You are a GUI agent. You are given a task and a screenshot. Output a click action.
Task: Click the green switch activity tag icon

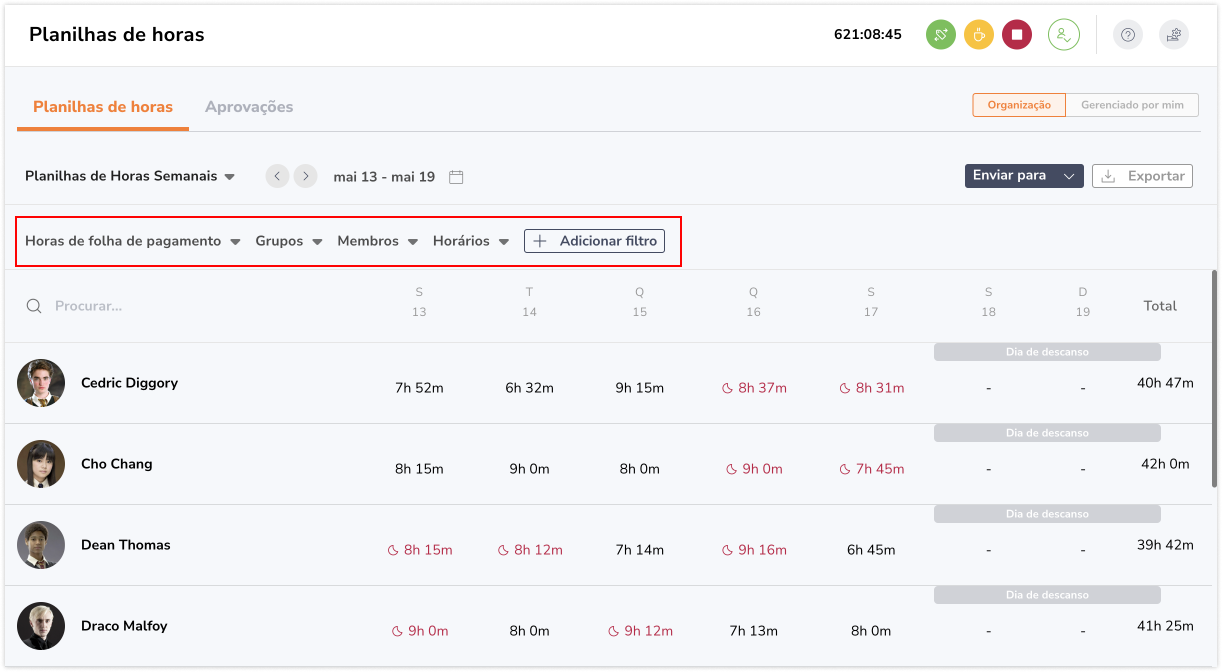pos(940,35)
